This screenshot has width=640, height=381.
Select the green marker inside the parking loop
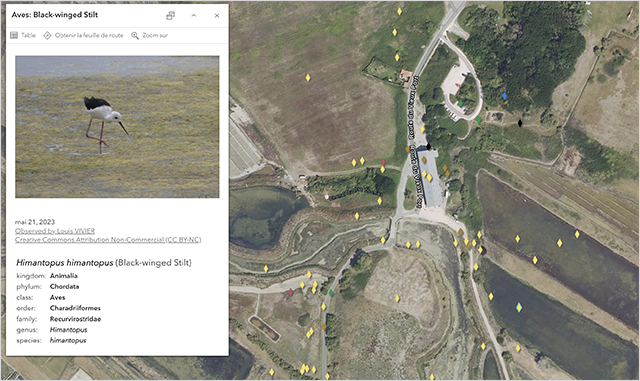click(461, 104)
